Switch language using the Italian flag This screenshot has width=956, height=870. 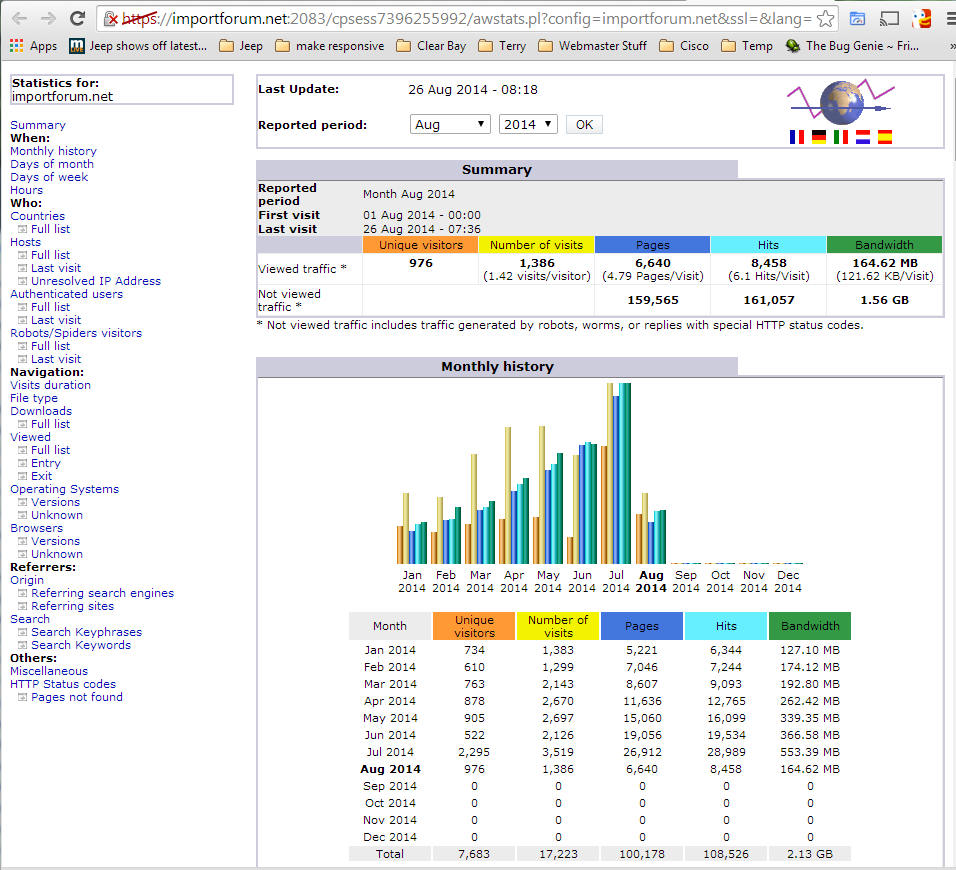pos(841,137)
